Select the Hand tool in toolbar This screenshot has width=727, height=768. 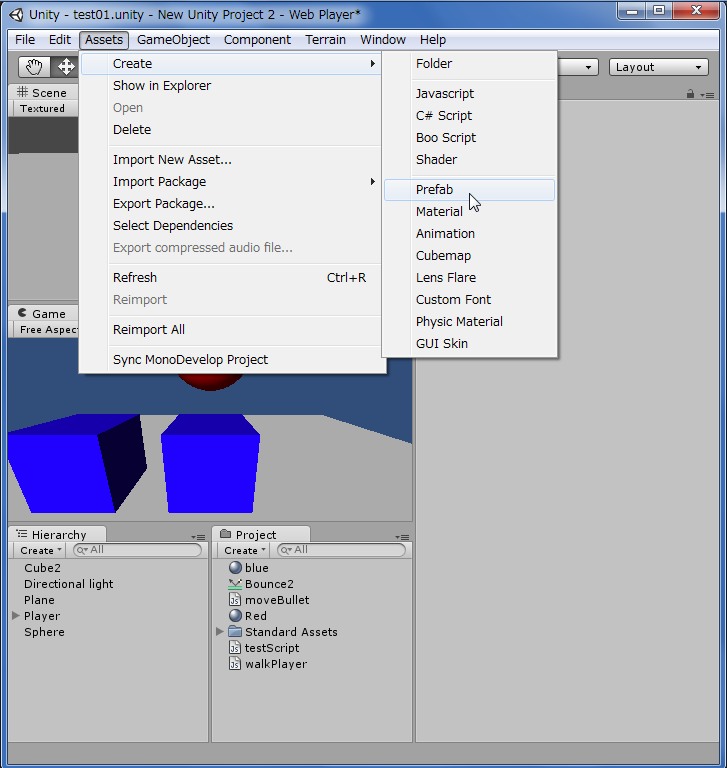click(x=34, y=67)
